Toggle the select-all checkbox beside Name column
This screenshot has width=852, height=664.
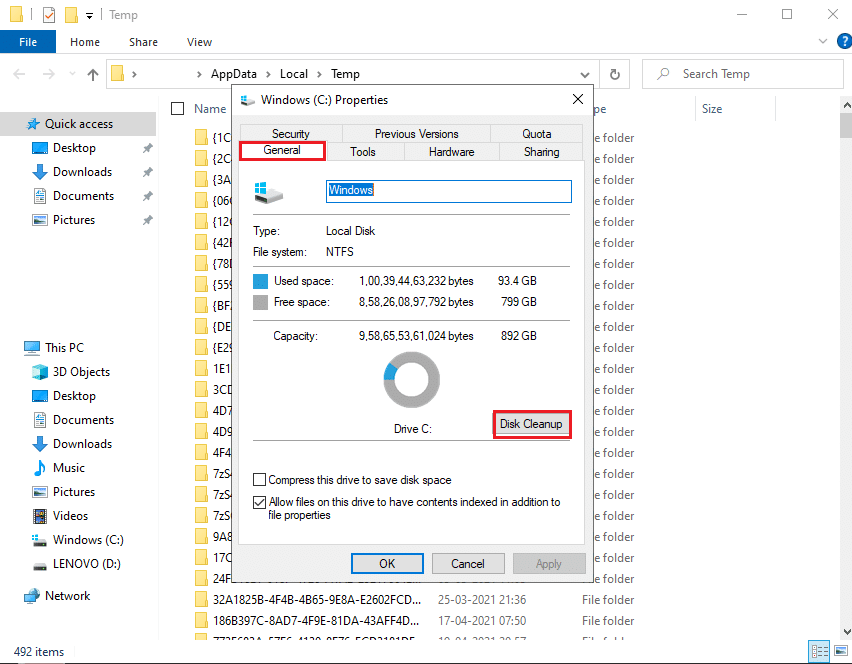(177, 108)
